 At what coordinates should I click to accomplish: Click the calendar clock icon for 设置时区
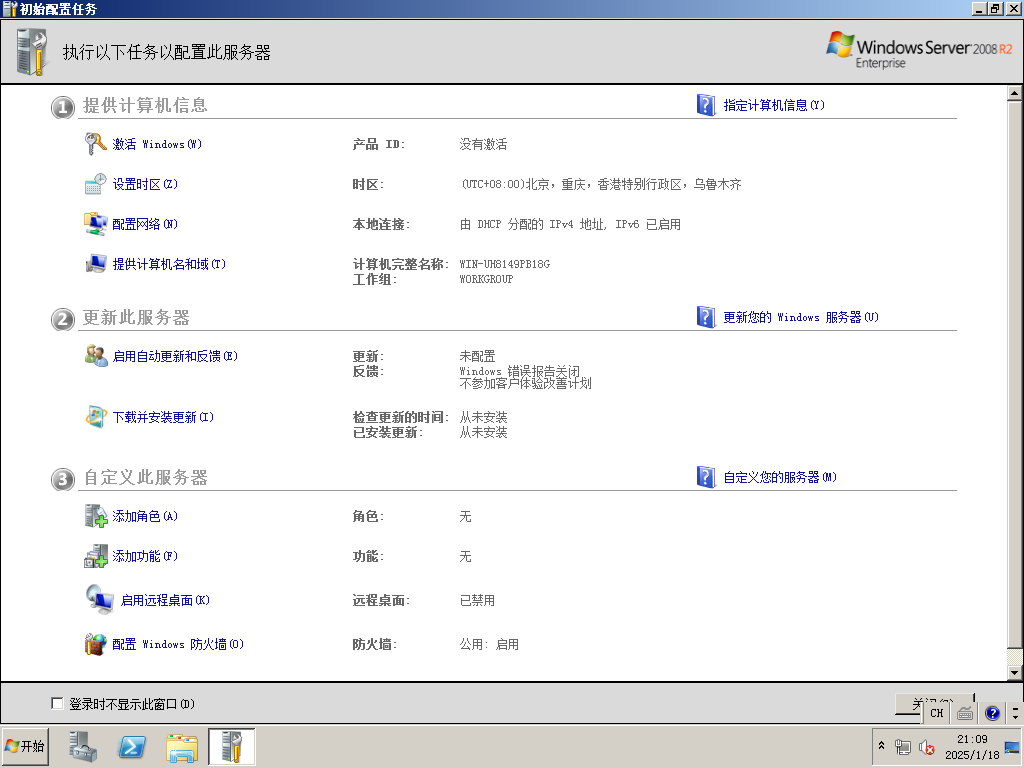(95, 184)
